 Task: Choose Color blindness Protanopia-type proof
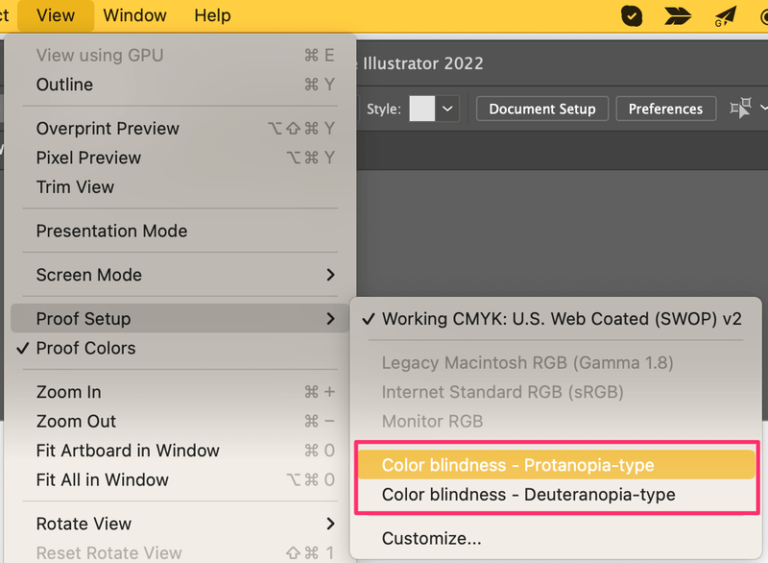[x=518, y=465]
